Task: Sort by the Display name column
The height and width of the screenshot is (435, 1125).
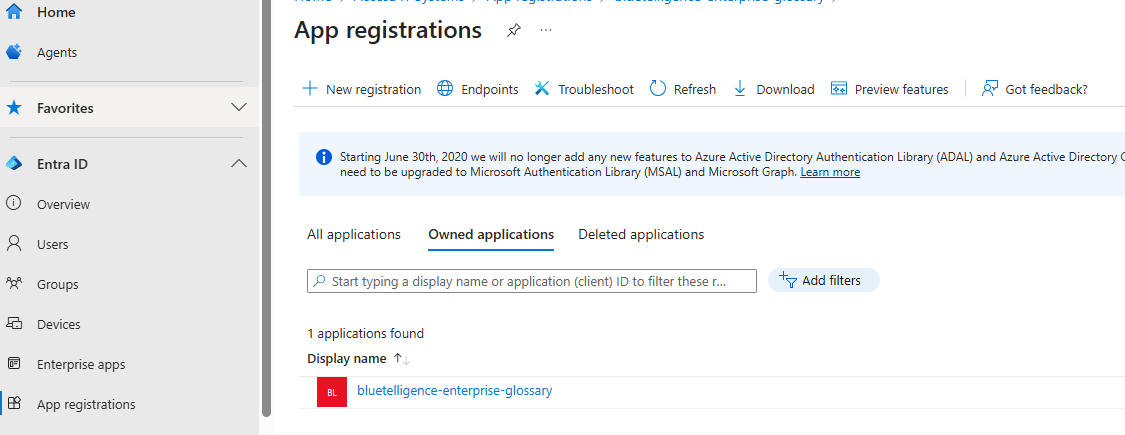Action: tap(347, 358)
